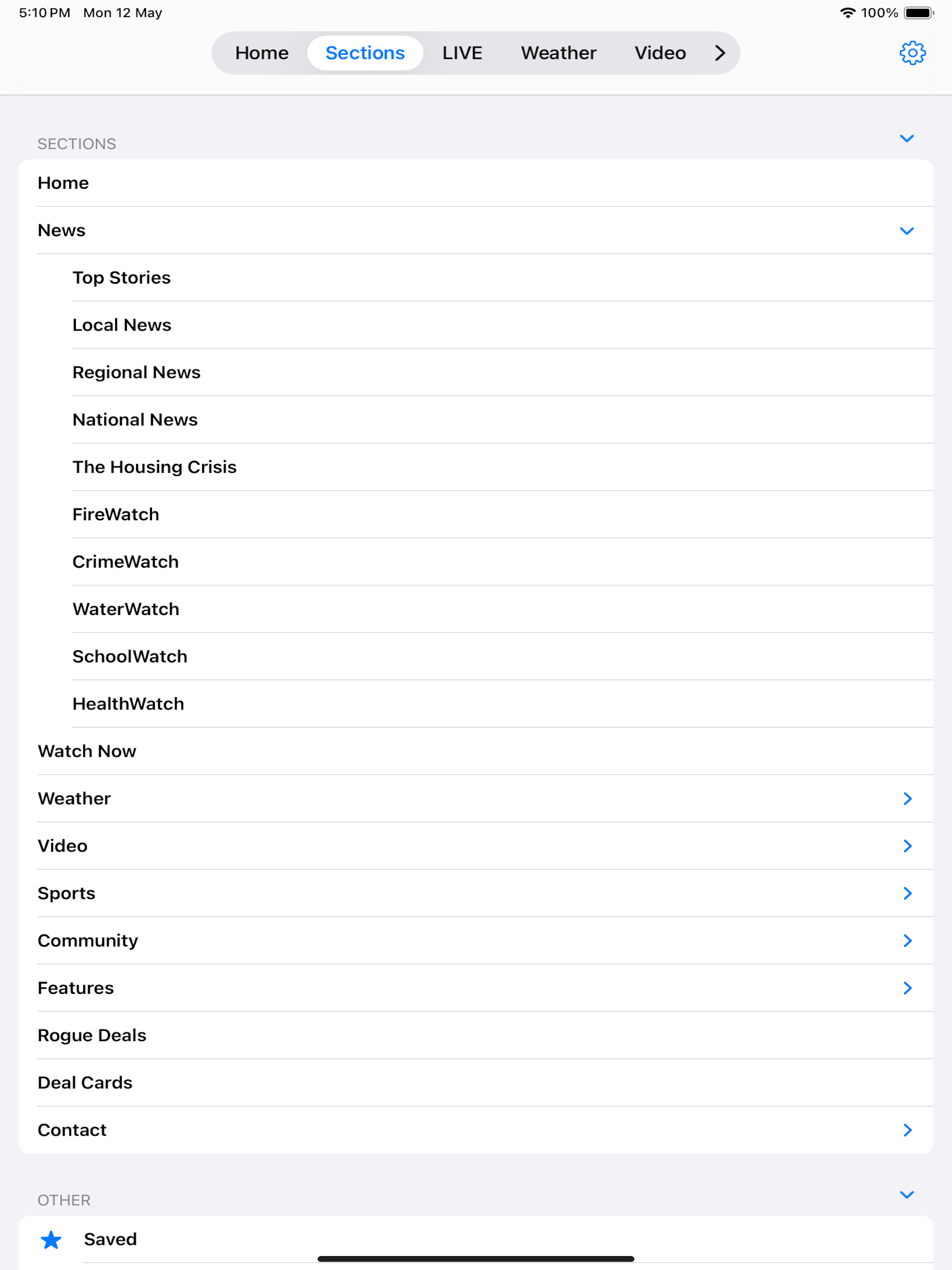Open settings via the gear icon
Viewport: 952px width, 1270px height.
(912, 53)
